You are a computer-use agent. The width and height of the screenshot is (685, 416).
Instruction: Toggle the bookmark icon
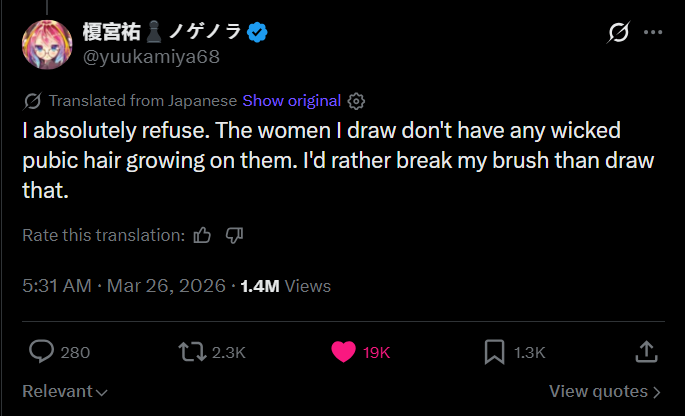(495, 351)
